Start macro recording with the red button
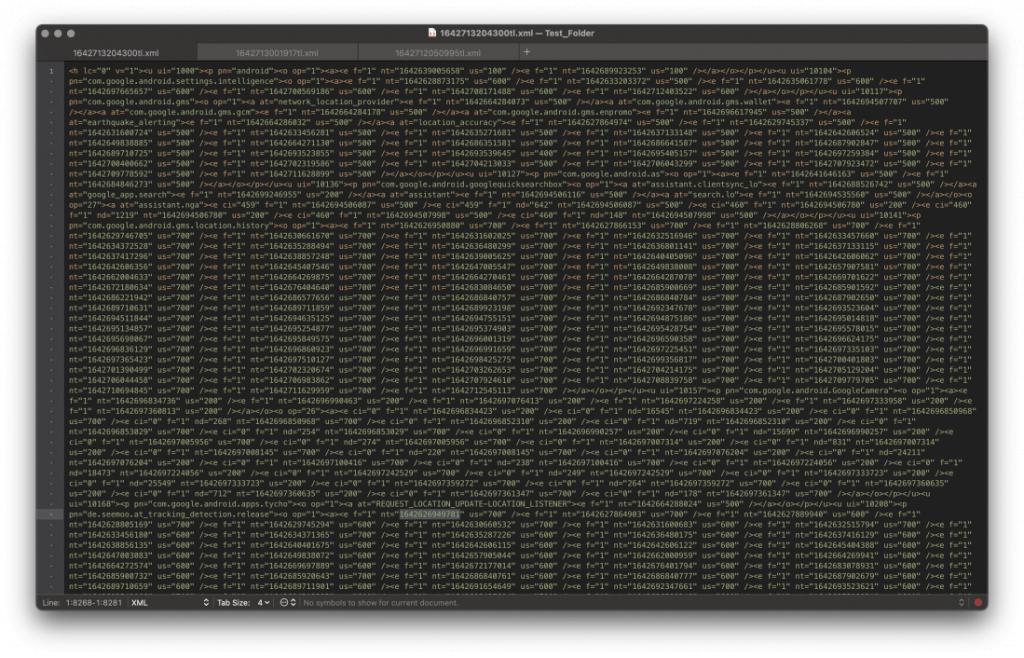Screen dimensions: 1024x658 tap(978, 603)
